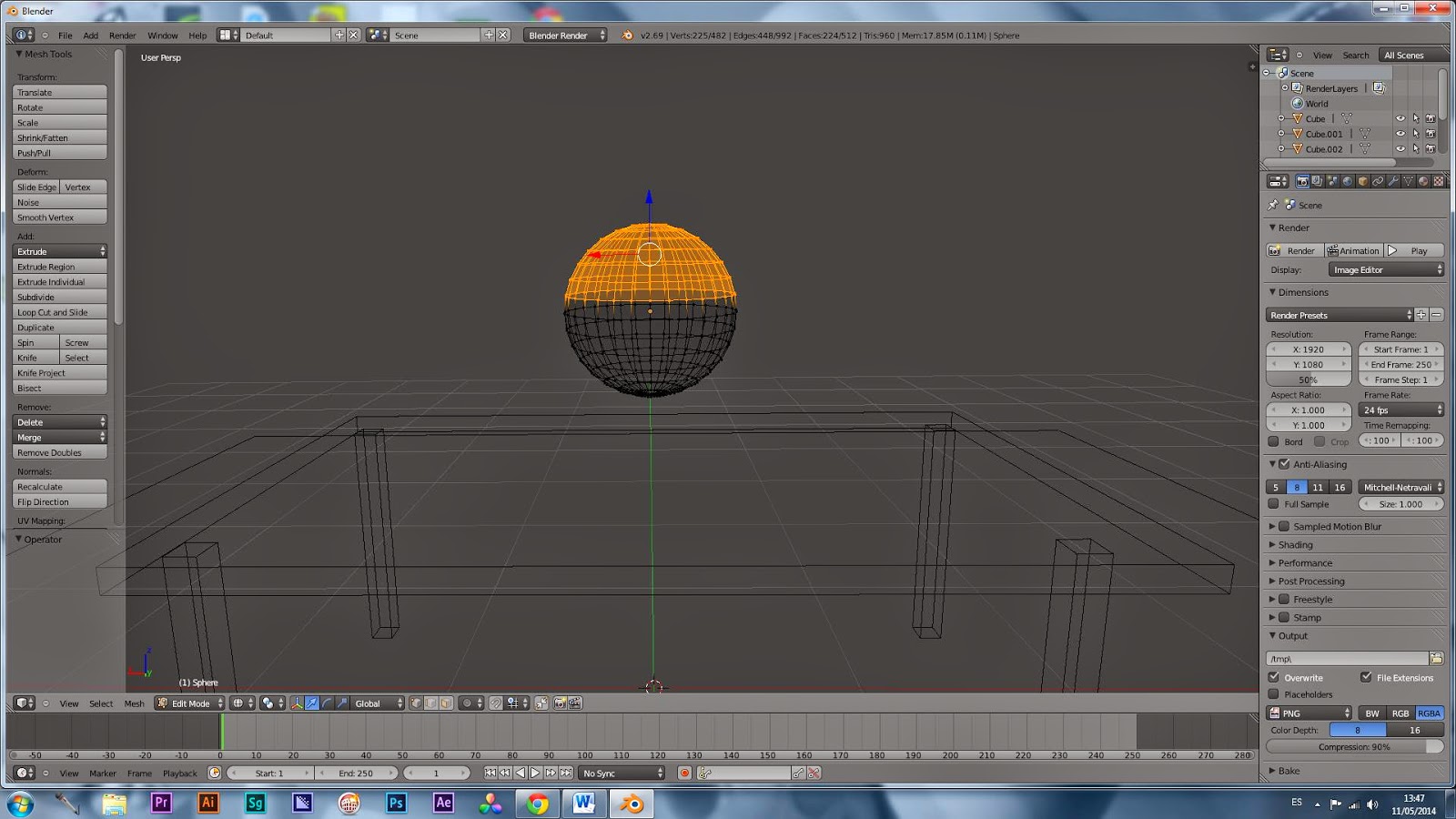The image size is (1456, 819).
Task: Open Material properties sphere icon
Action: tap(1423, 181)
